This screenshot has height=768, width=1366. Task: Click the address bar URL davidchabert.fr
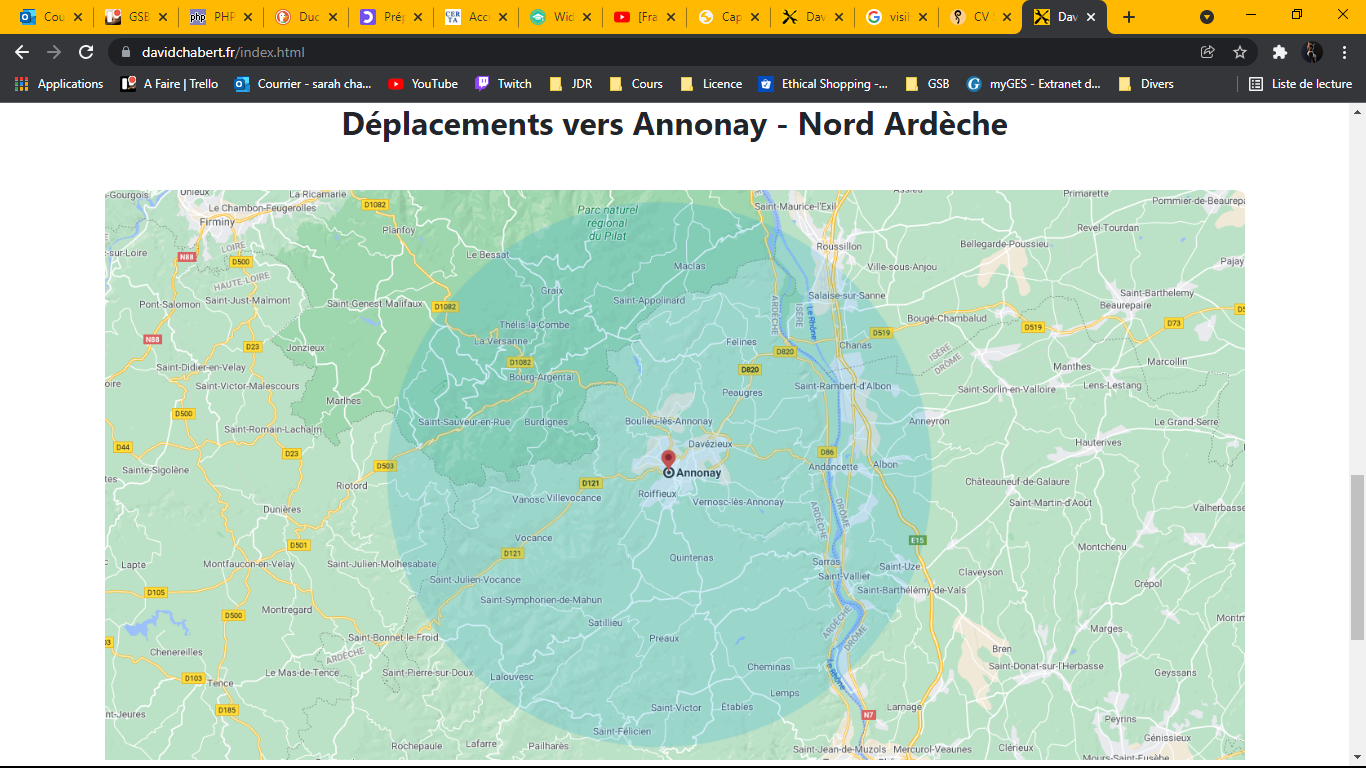(223, 52)
